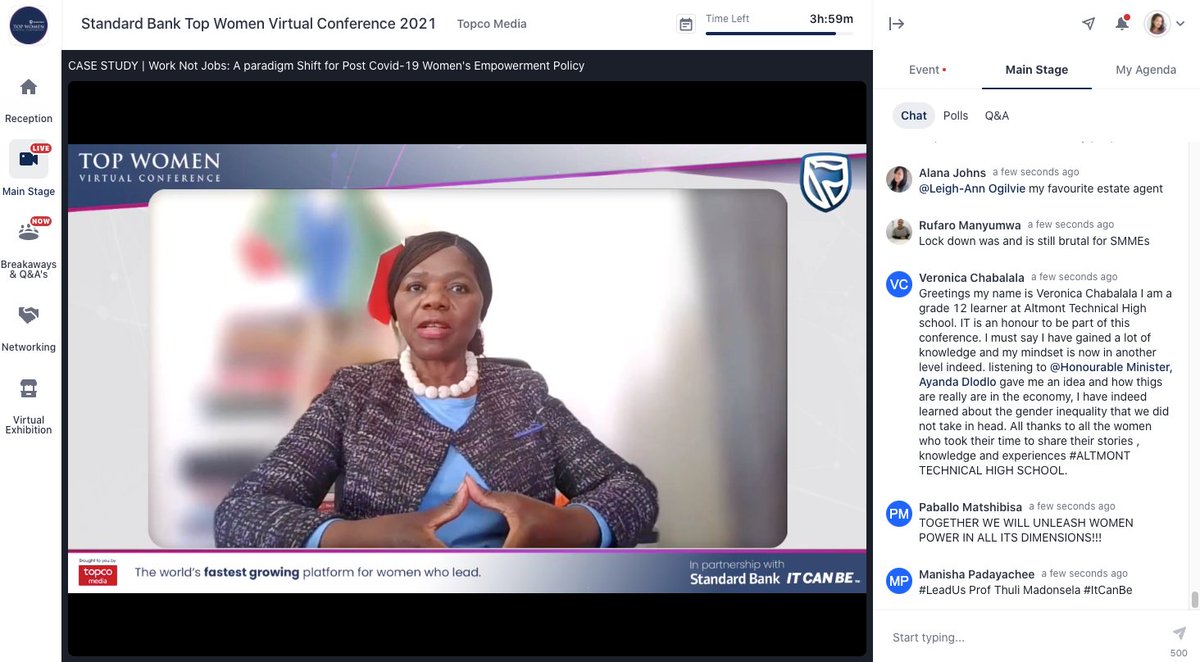Click Rufaro Manyumwa's avatar in chat
This screenshot has height=662, width=1200.
click(x=899, y=231)
